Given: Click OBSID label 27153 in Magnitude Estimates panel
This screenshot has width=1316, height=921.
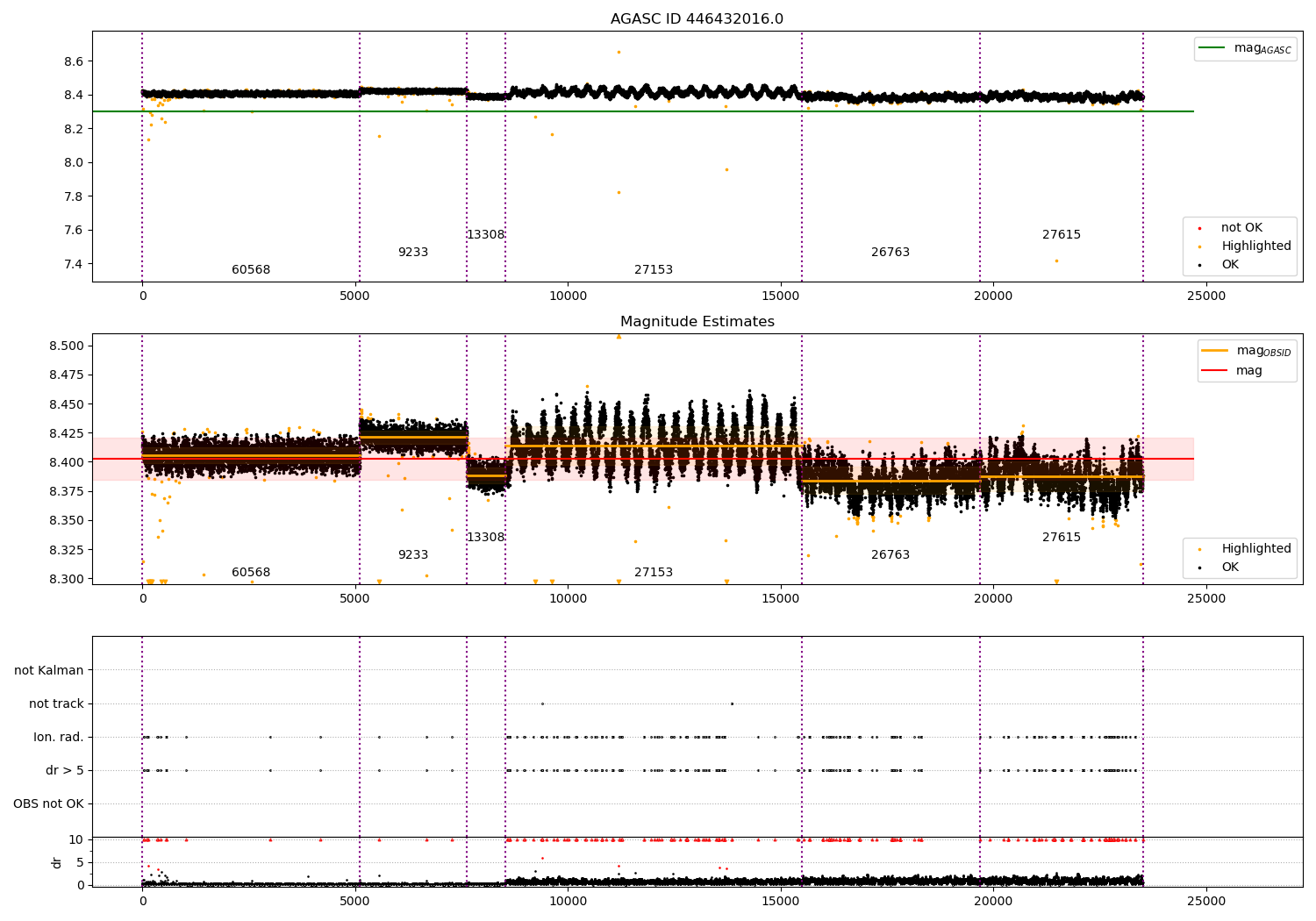Looking at the screenshot, I should point(654,573).
